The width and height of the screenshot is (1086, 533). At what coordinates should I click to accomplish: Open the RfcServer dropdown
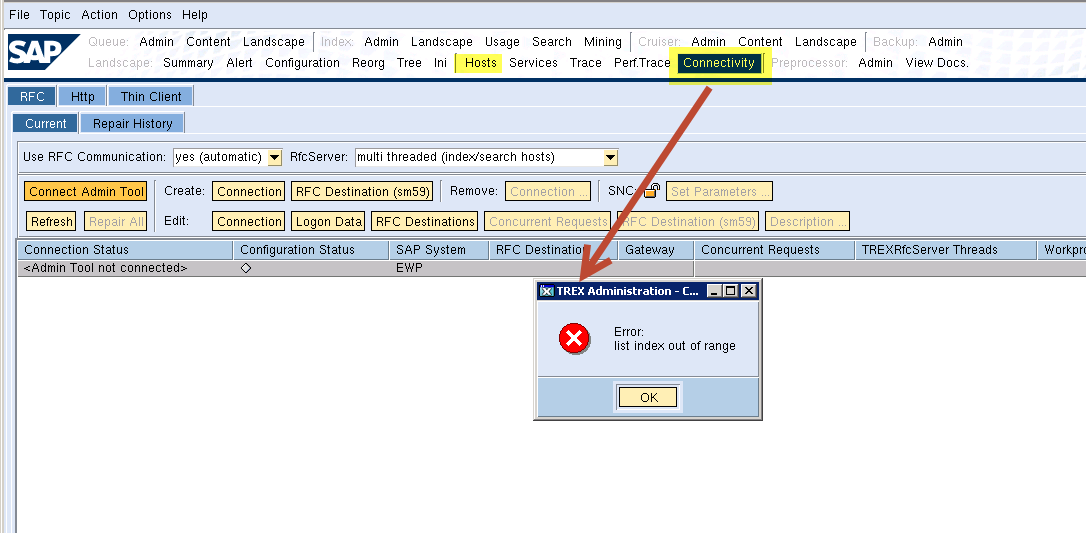(610, 157)
